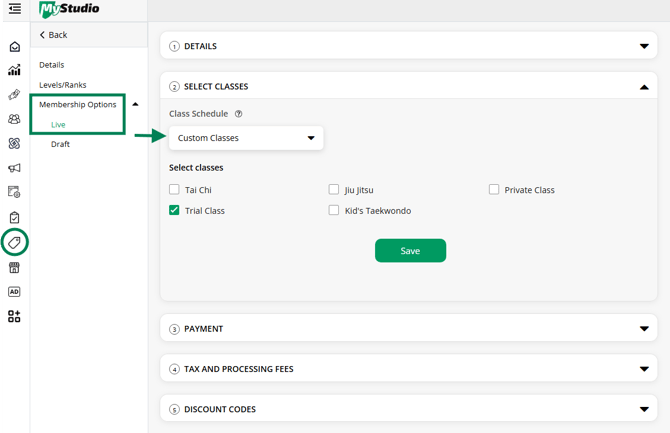Select Draft under Membership Options
This screenshot has width=670, height=433.
click(61, 144)
